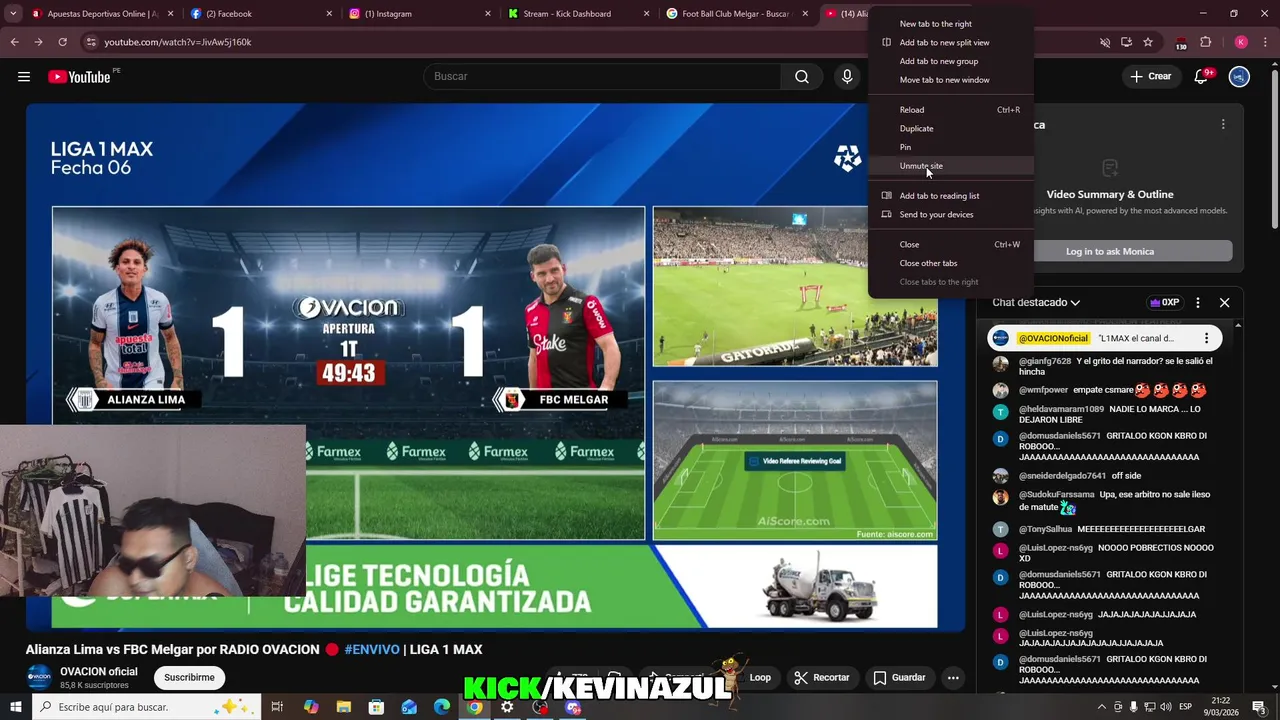Open Microsoft Store from the taskbar
Viewport: 1280px width, 720px height.
tap(376, 707)
